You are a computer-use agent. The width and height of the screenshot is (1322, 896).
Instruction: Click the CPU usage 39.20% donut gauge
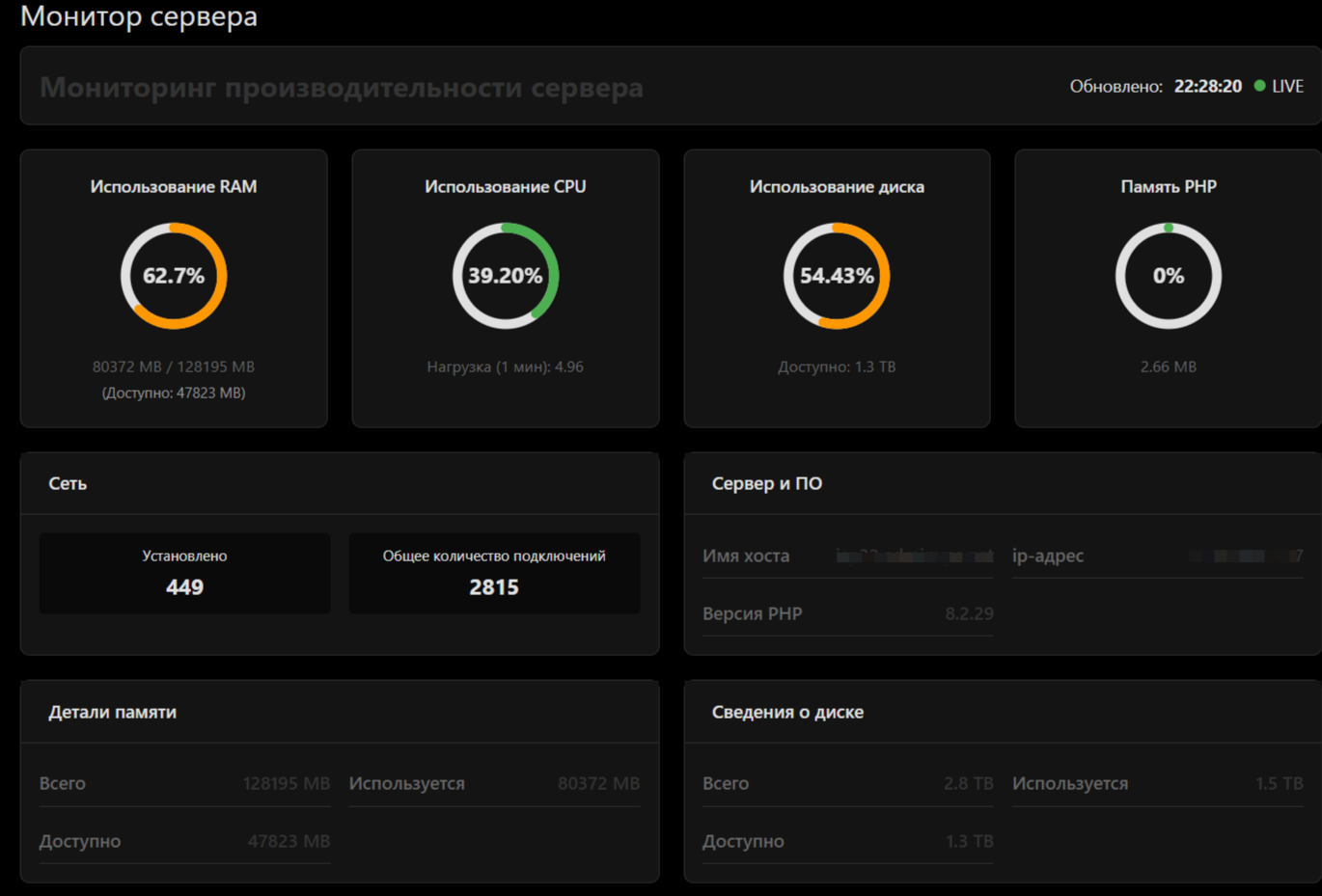point(506,276)
